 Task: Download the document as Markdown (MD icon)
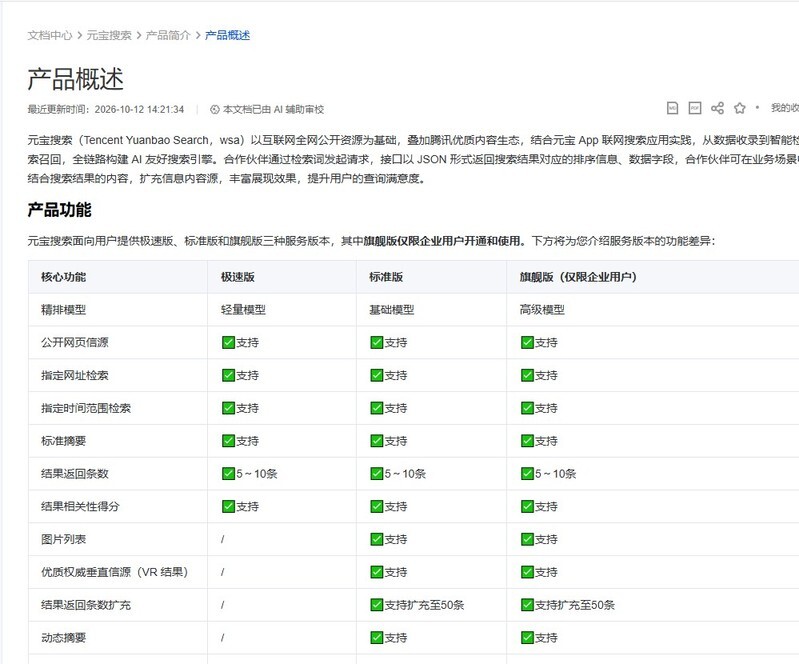click(x=672, y=108)
